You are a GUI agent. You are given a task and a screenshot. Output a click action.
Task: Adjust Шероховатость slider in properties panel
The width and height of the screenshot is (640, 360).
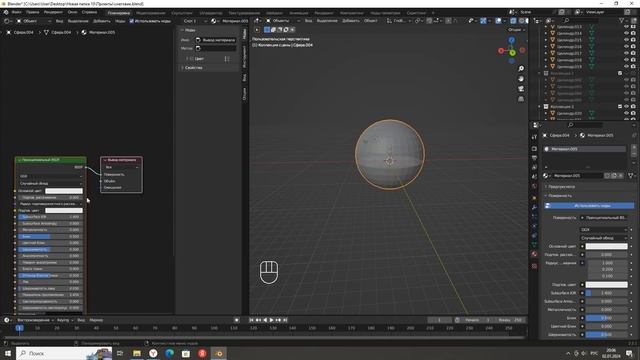(x=607, y=334)
